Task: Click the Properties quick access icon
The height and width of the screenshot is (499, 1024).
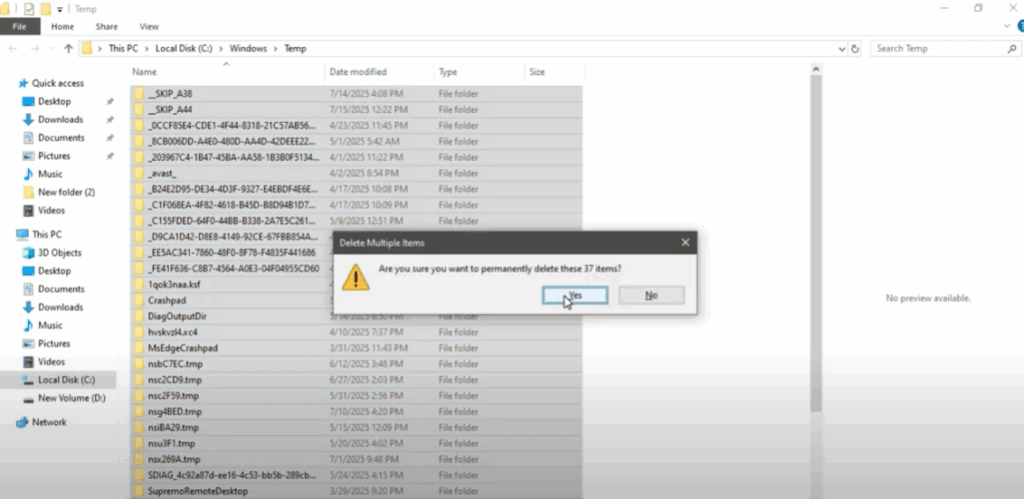Action: [x=29, y=9]
